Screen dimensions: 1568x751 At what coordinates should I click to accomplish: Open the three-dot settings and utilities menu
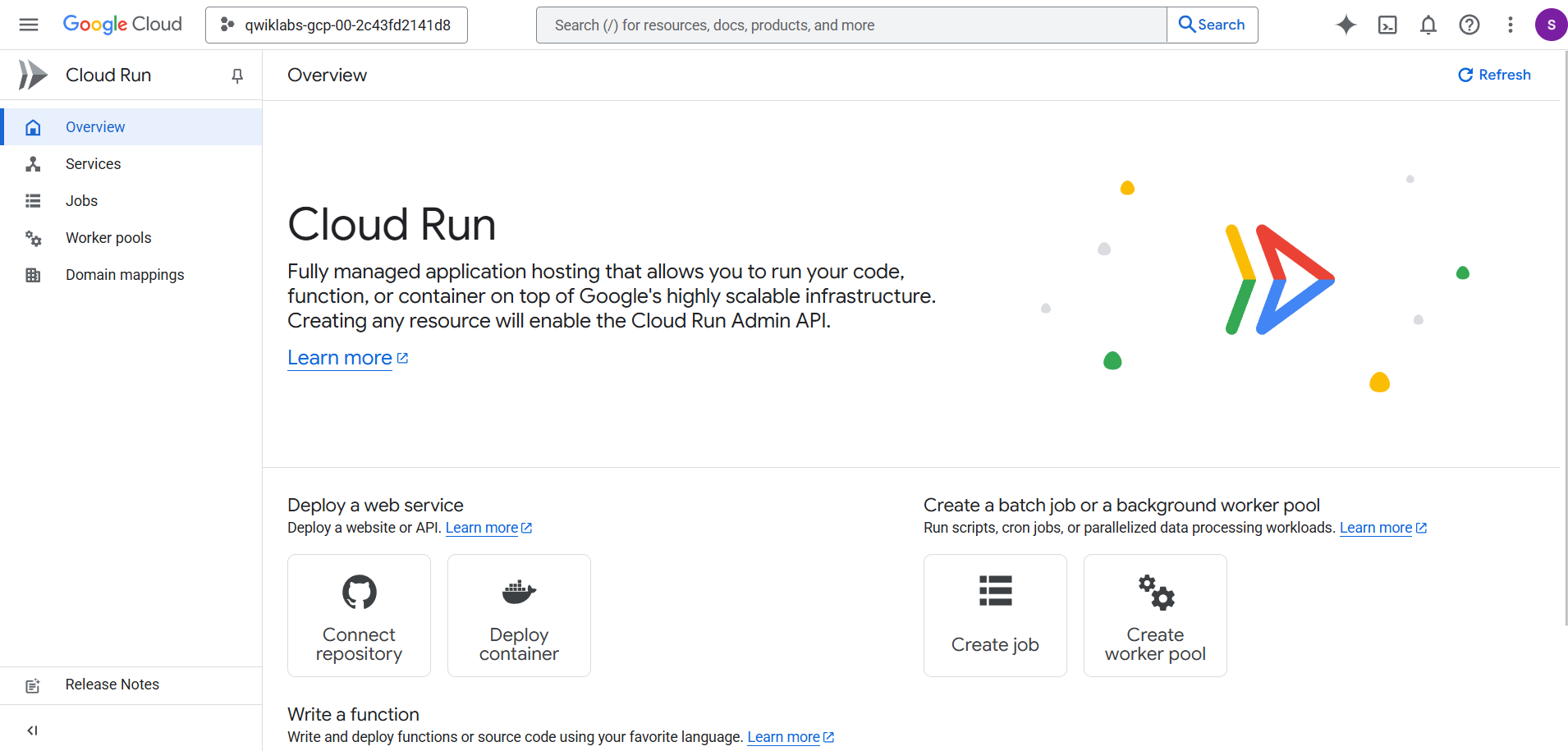tap(1510, 25)
